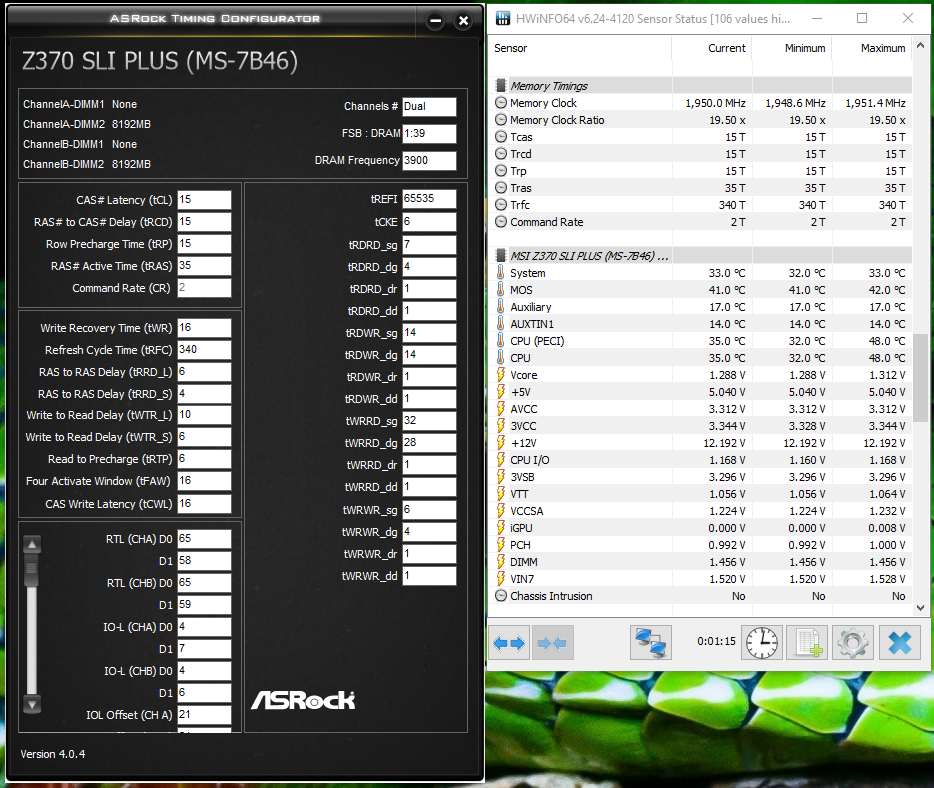934x788 pixels.
Task: Click the collapse columns arrows icon in HWiNFO64
Action: [553, 643]
